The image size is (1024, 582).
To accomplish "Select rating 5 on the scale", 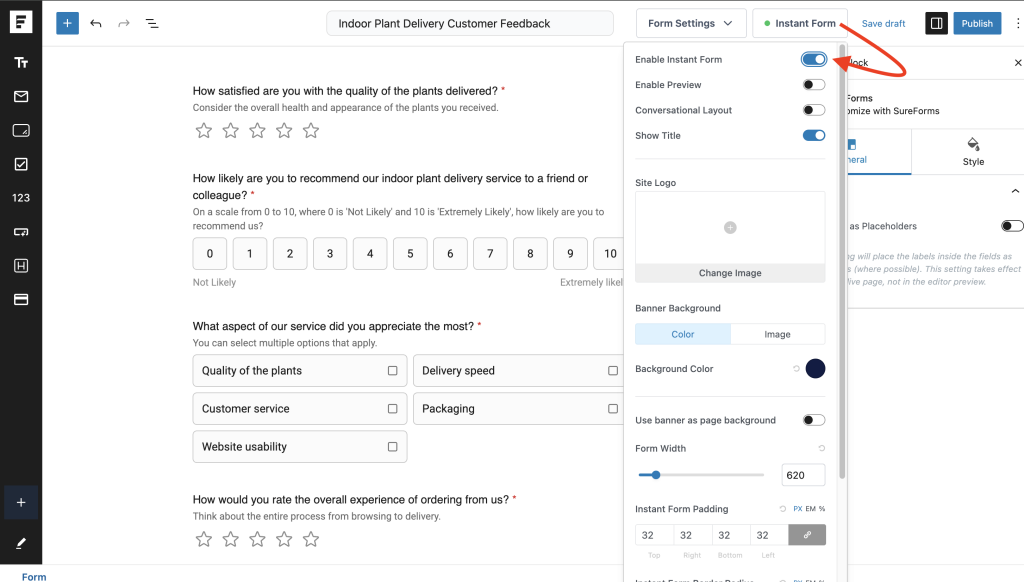I will [410, 253].
